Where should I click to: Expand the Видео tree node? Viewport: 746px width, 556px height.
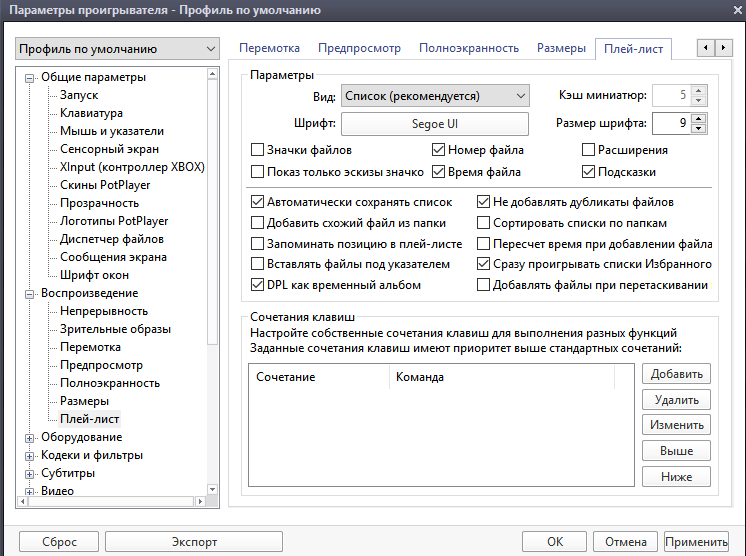point(29,492)
